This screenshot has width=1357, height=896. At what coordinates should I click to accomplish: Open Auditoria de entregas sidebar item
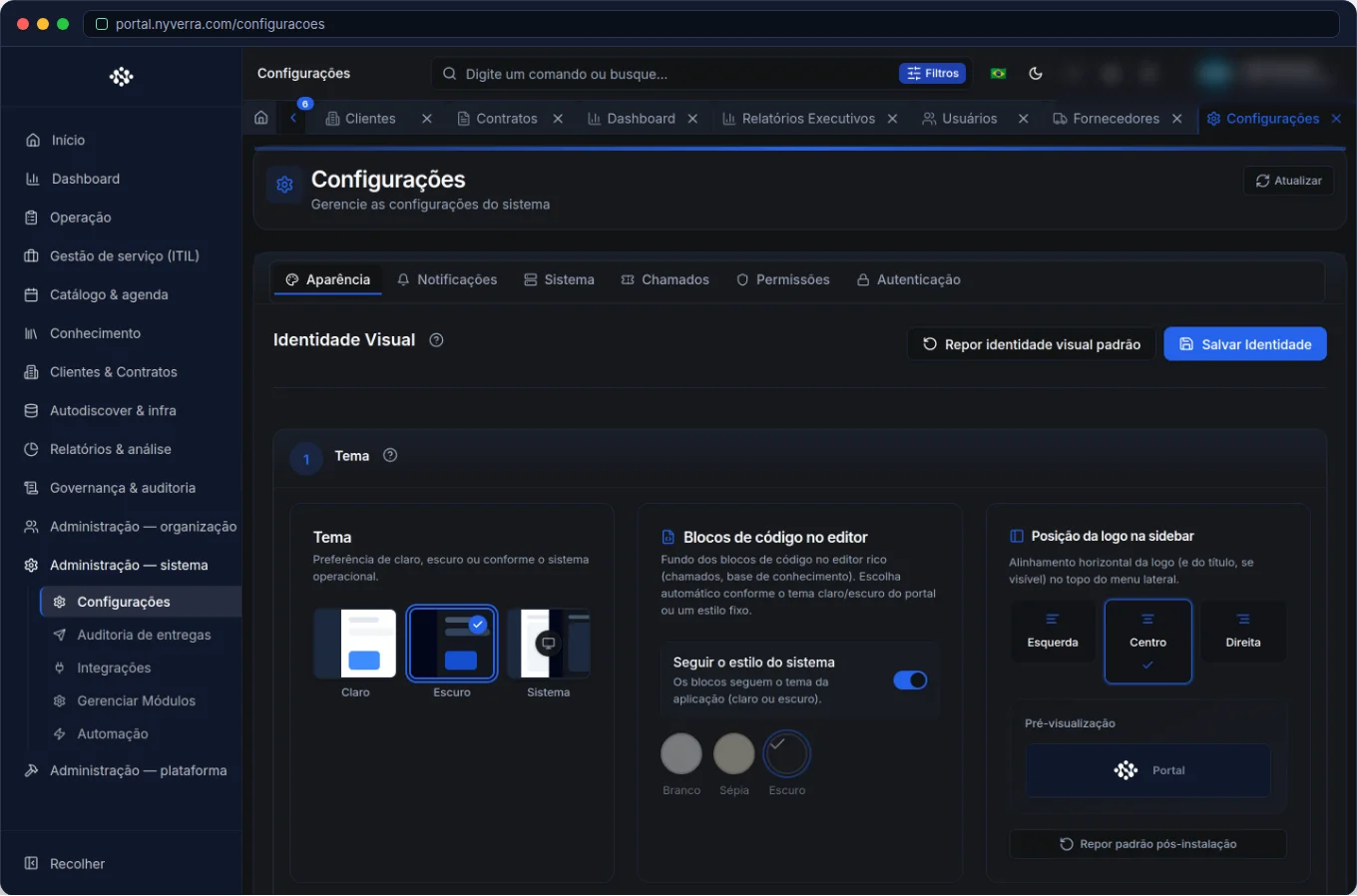141,635
